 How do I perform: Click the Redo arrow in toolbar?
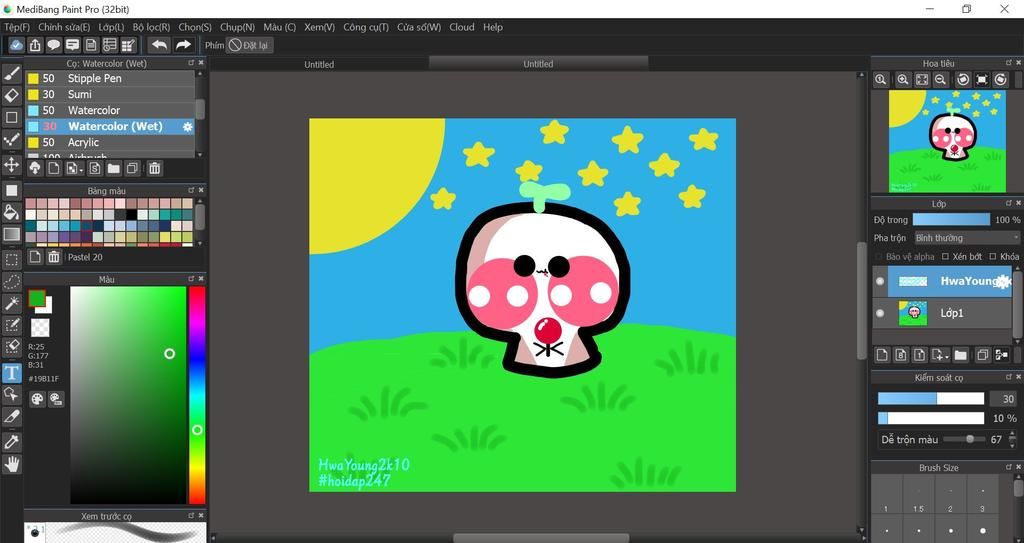click(183, 45)
